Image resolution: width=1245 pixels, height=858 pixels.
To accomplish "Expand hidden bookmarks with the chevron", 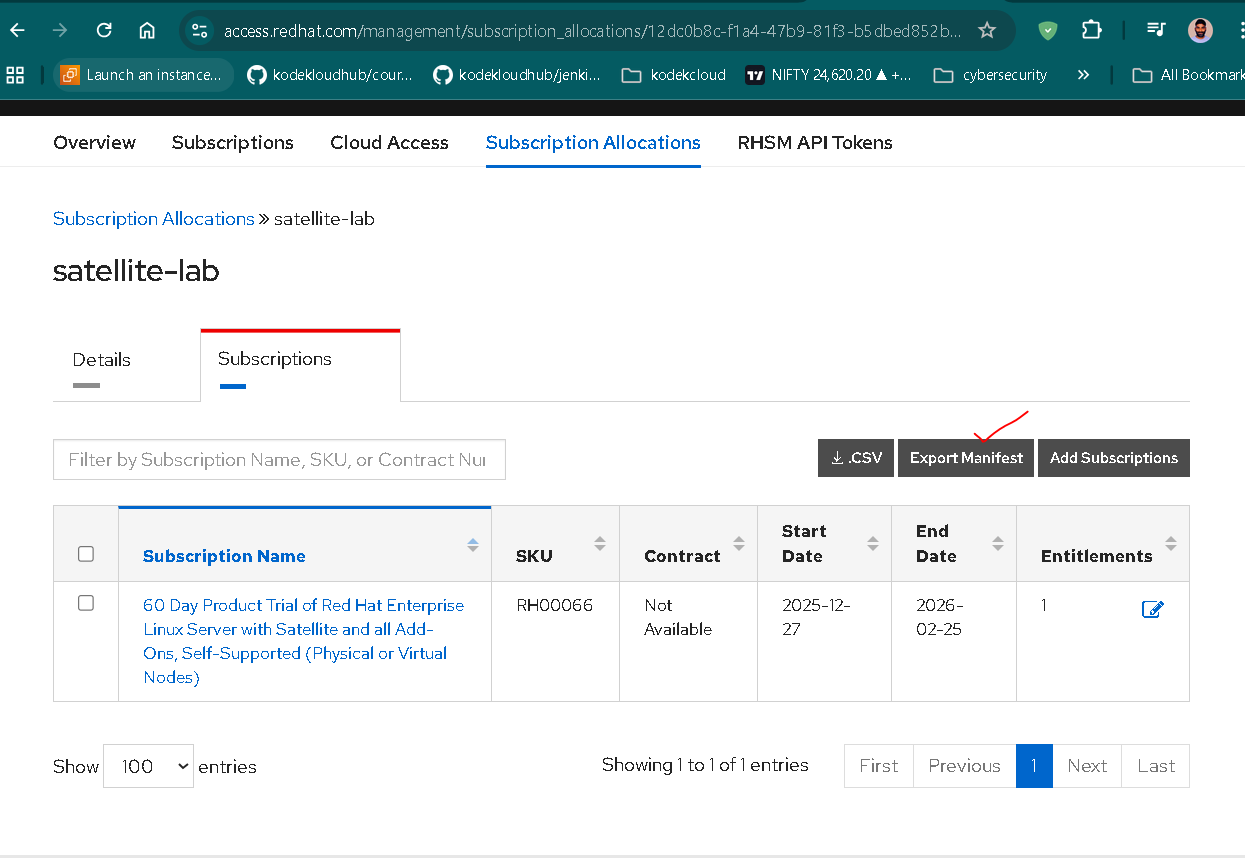I will [x=1083, y=75].
